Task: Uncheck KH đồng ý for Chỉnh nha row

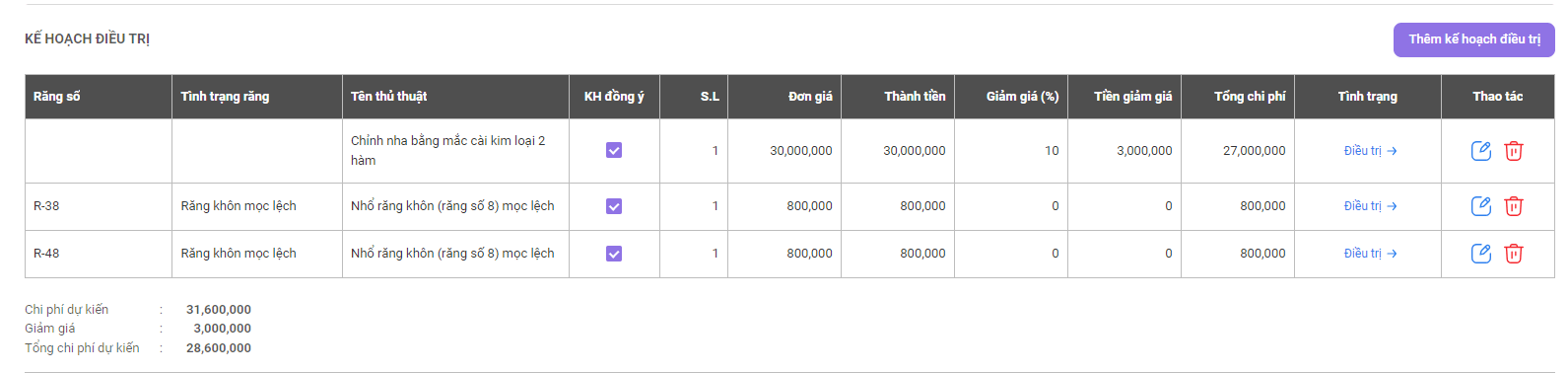Action: point(614,150)
